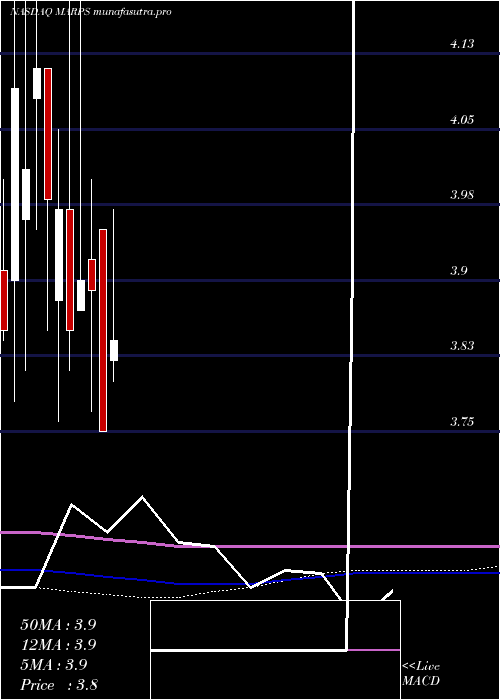Click the 4.05 price axis label
The width and height of the screenshot is (500, 700).
coord(462,120)
